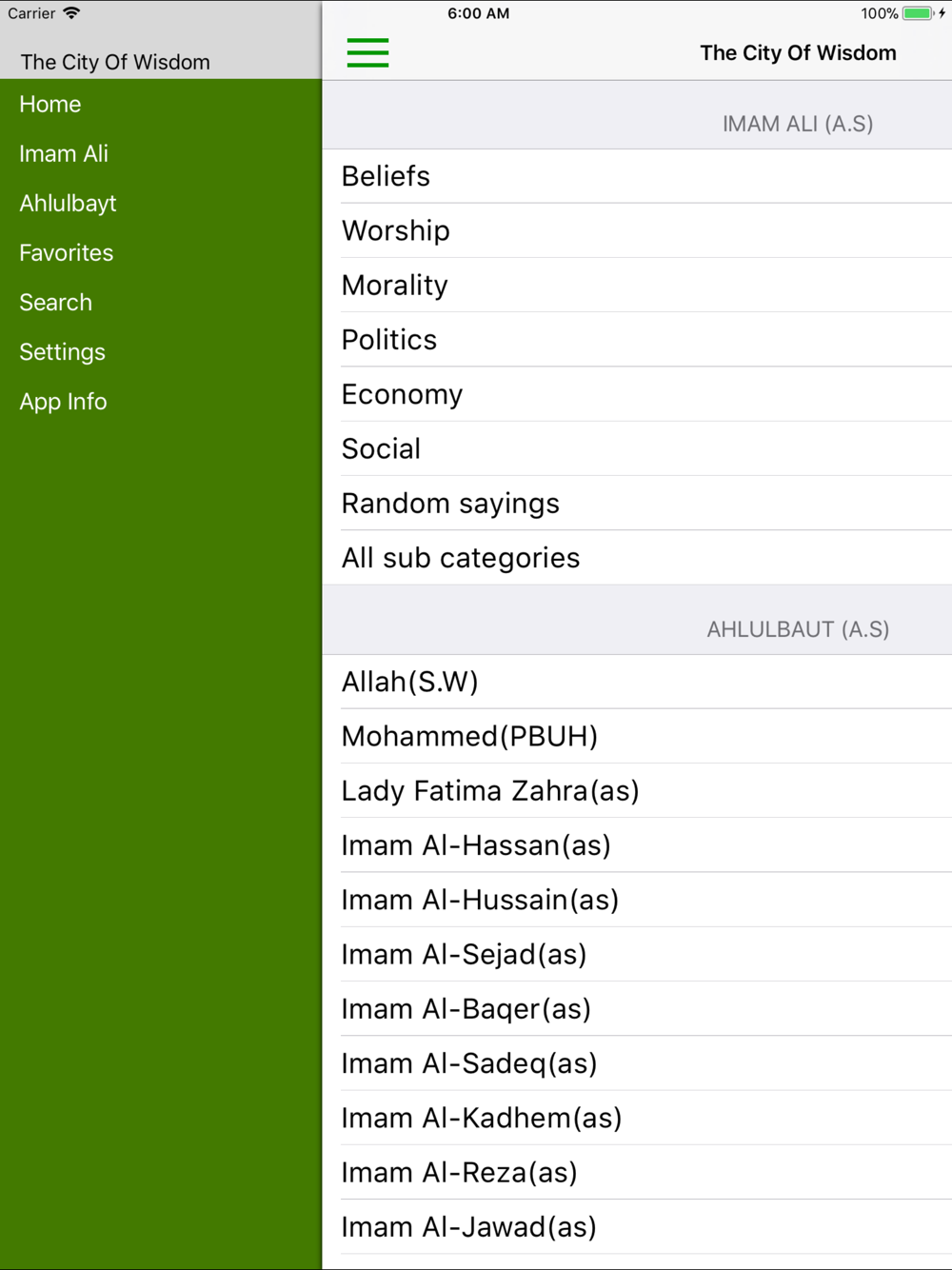
Task: Open Favorites from the sidebar
Action: pyautogui.click(x=67, y=252)
